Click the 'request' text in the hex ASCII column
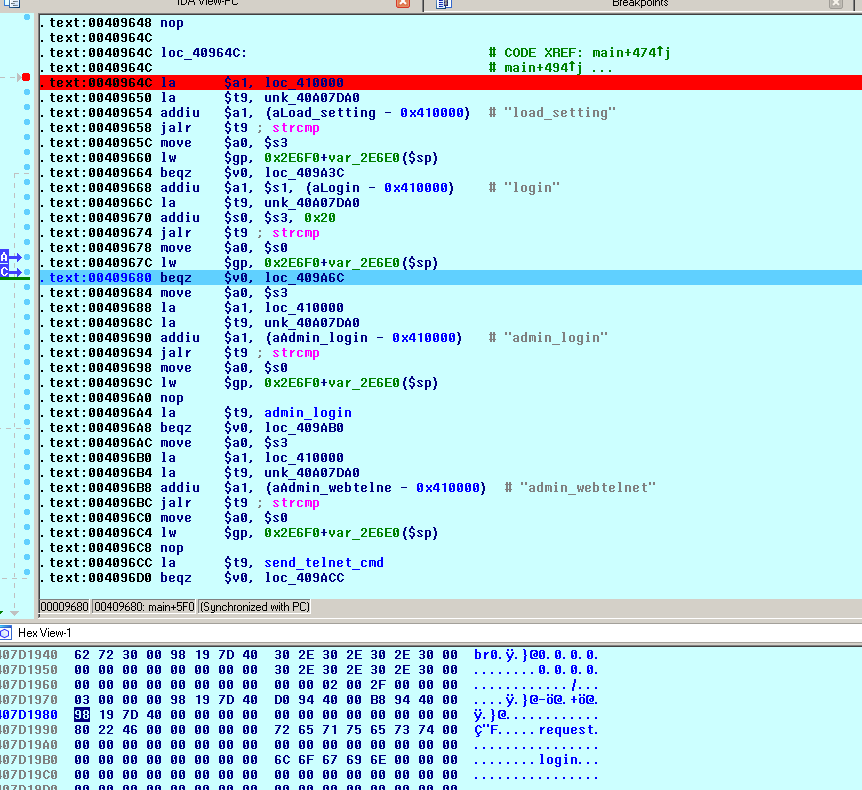 (x=569, y=729)
